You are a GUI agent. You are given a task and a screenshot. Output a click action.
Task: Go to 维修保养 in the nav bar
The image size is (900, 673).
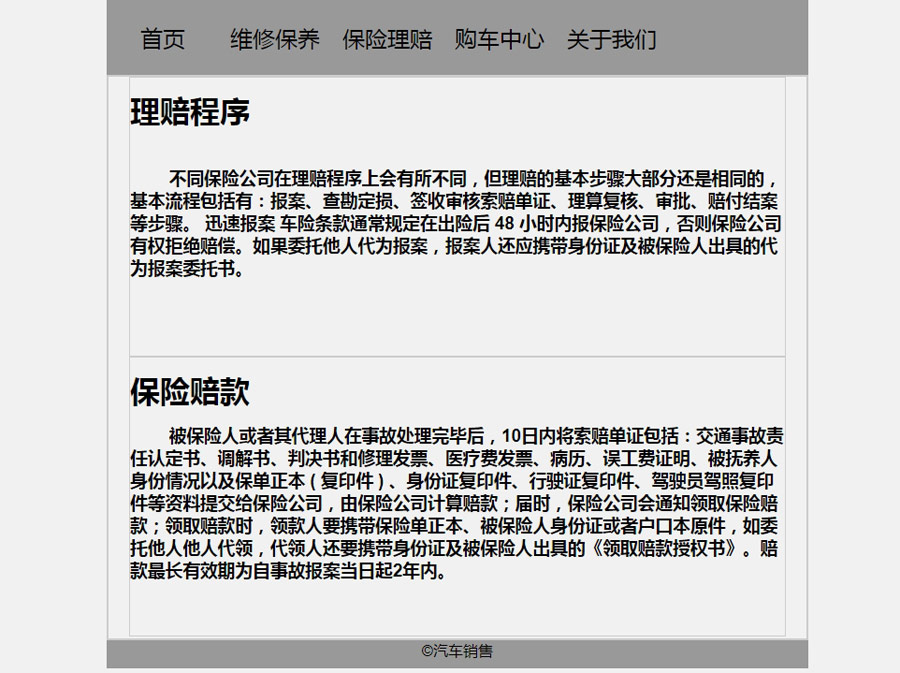coord(275,40)
